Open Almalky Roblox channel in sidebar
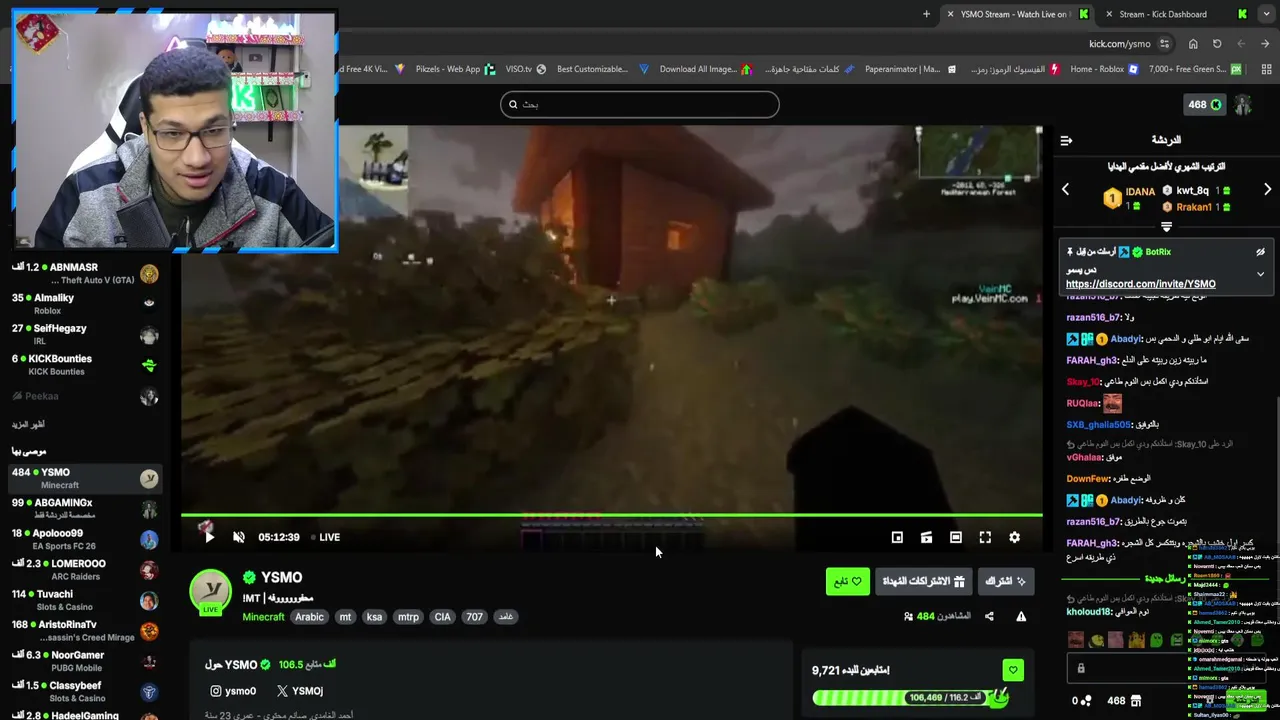 click(x=85, y=304)
